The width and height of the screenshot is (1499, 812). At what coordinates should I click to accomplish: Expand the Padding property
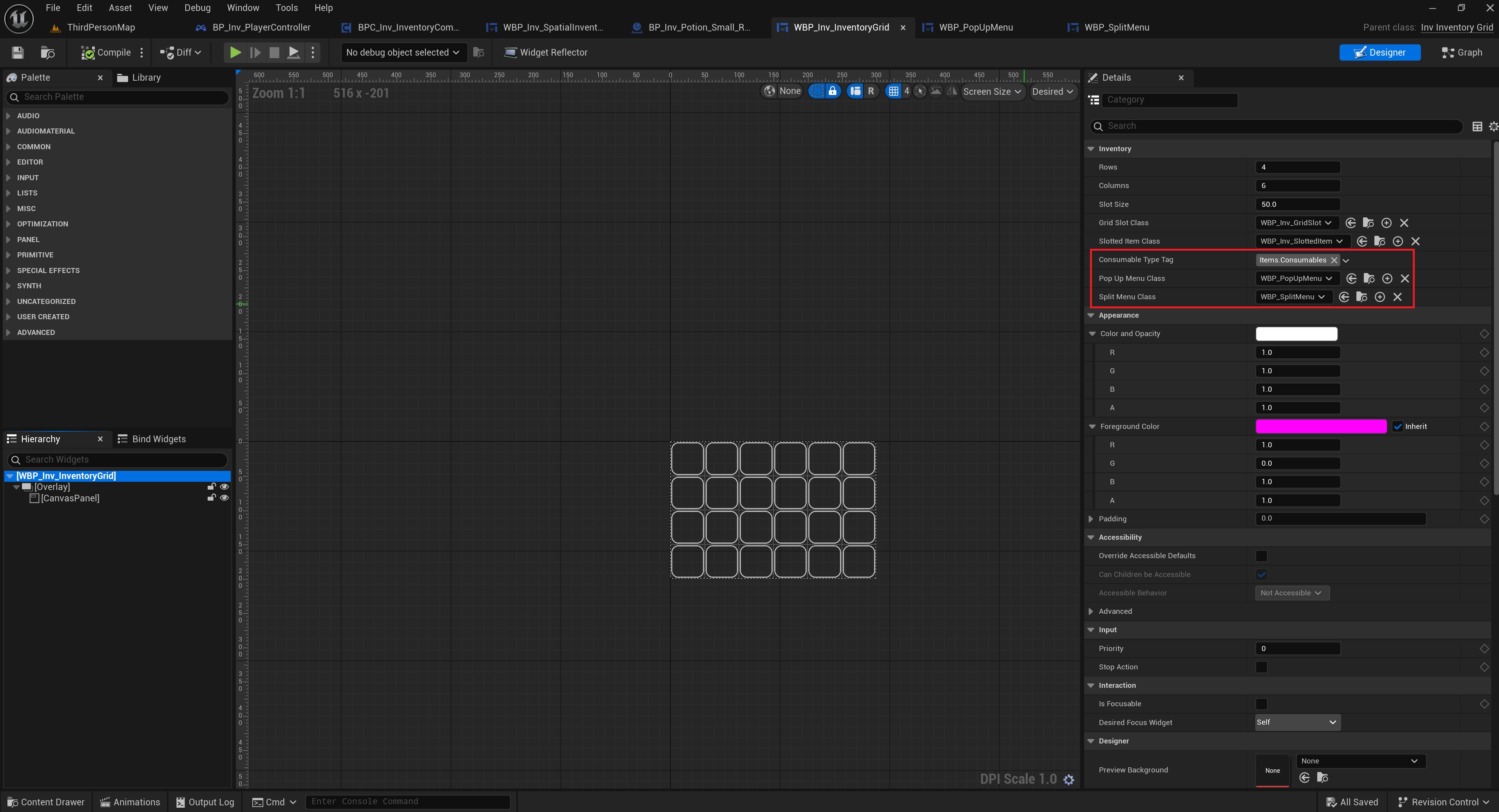tap(1091, 519)
